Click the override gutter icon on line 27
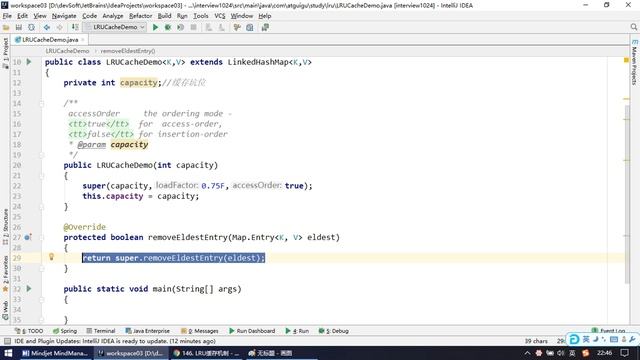The image size is (640, 360). tap(28, 237)
